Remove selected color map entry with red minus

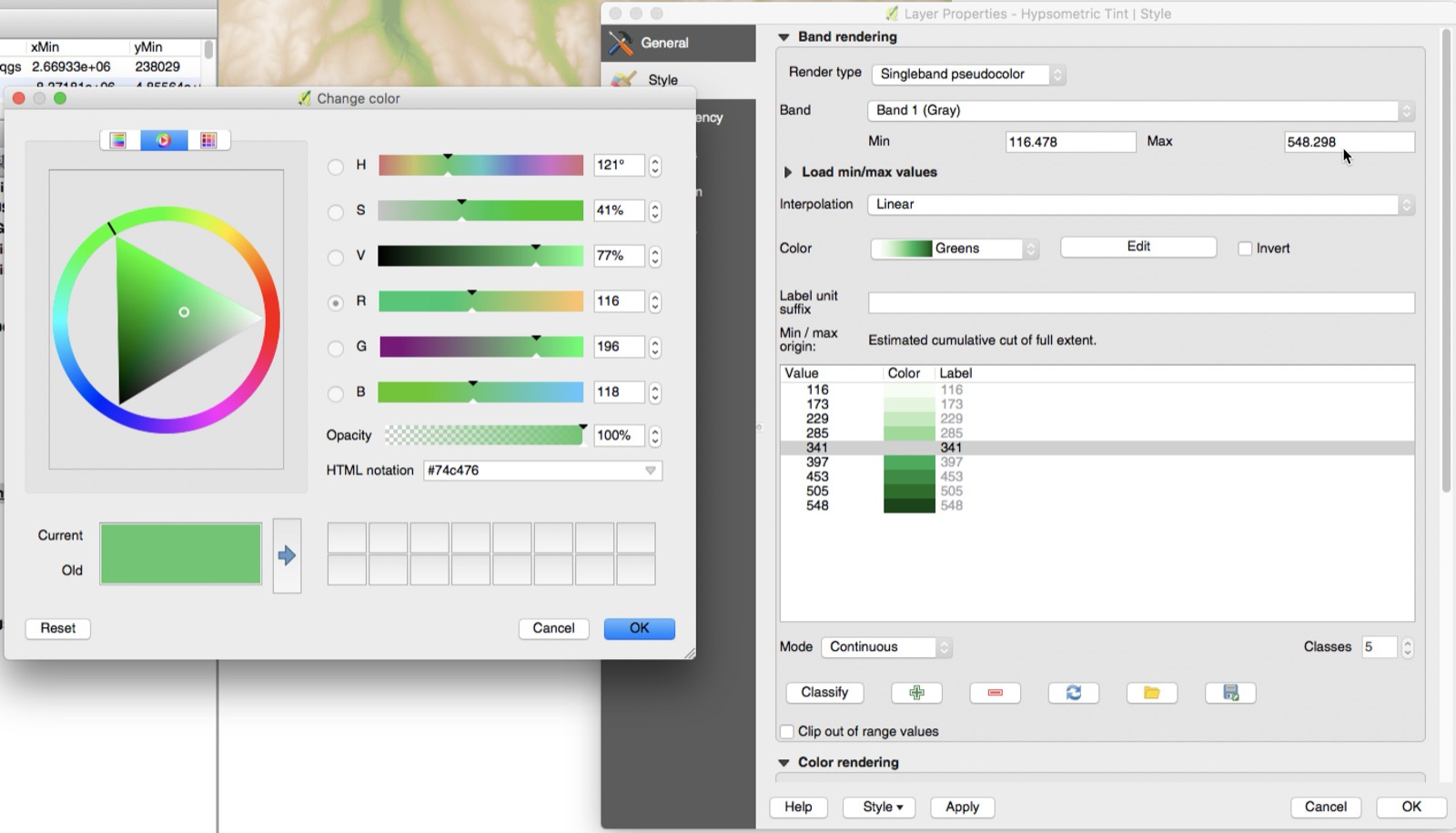point(995,693)
